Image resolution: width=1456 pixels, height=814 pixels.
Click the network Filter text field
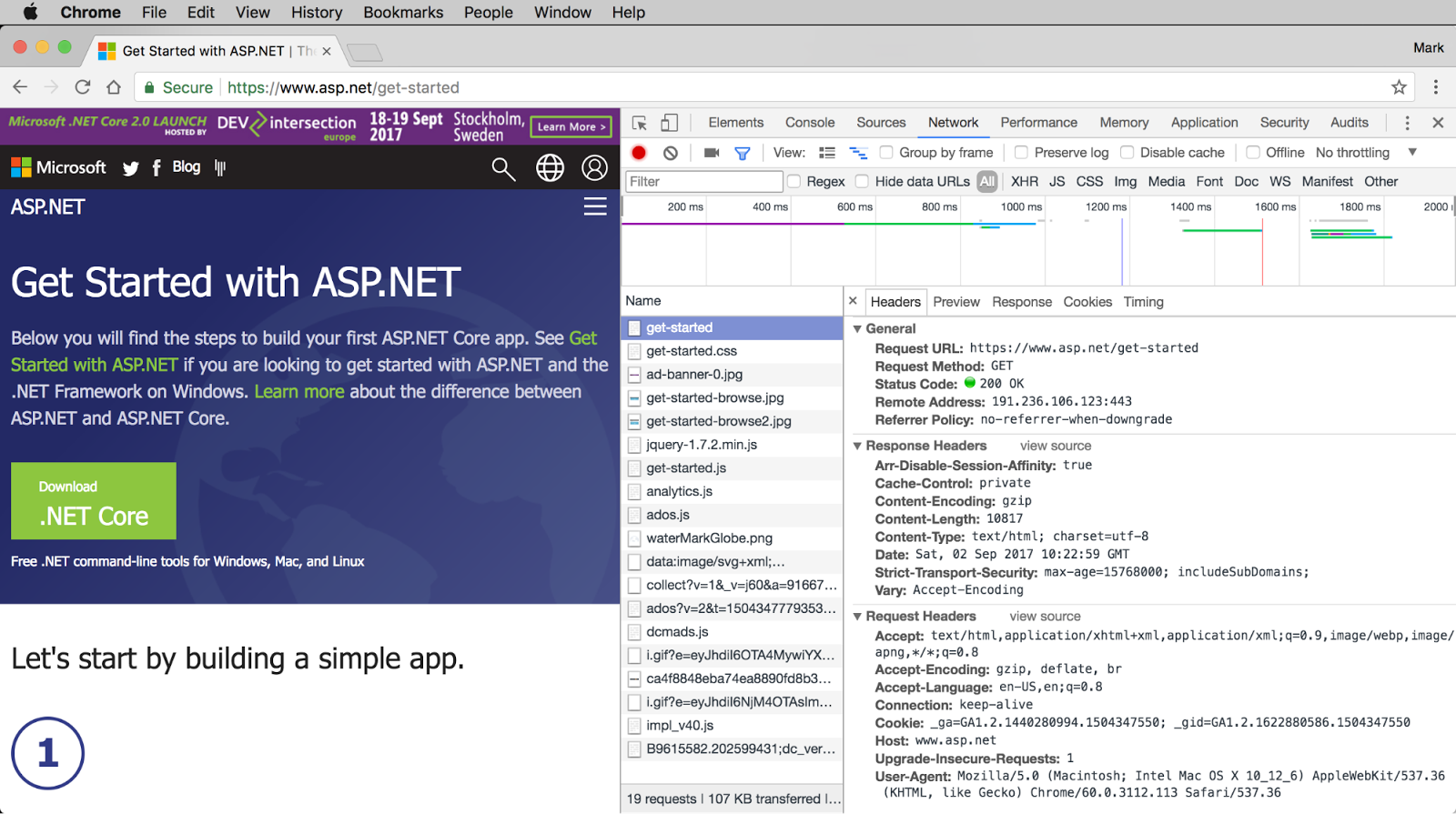click(703, 182)
